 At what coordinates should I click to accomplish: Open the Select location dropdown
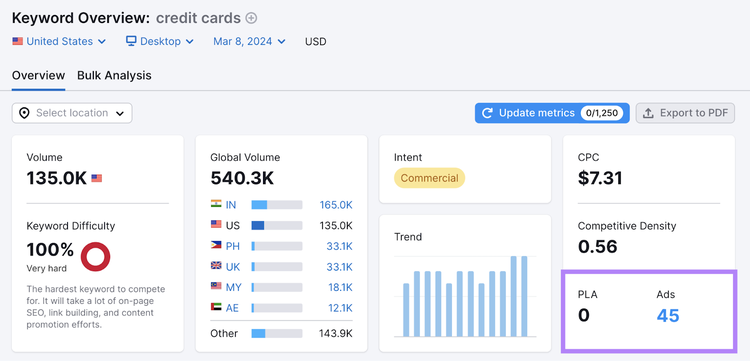72,113
